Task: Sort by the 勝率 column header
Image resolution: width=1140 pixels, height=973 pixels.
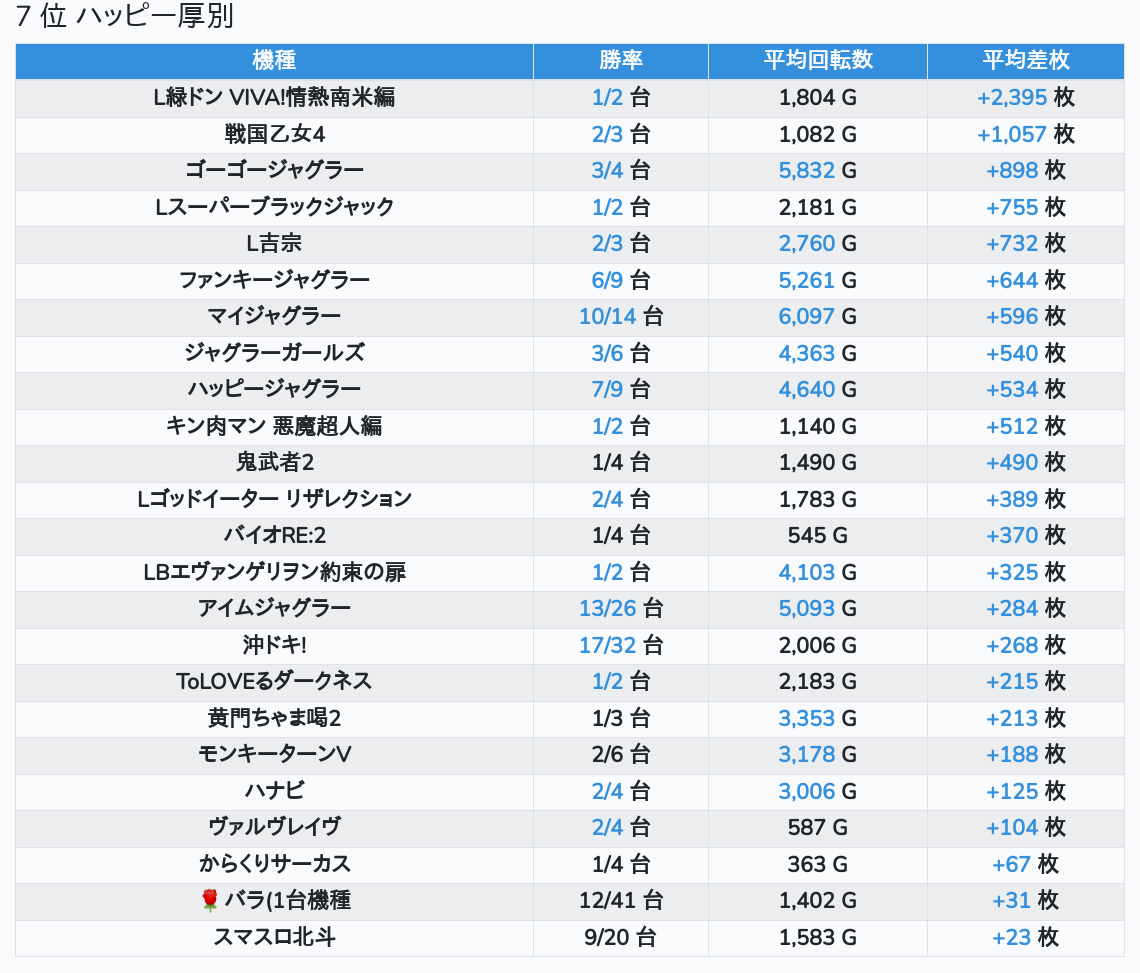Action: pos(621,60)
